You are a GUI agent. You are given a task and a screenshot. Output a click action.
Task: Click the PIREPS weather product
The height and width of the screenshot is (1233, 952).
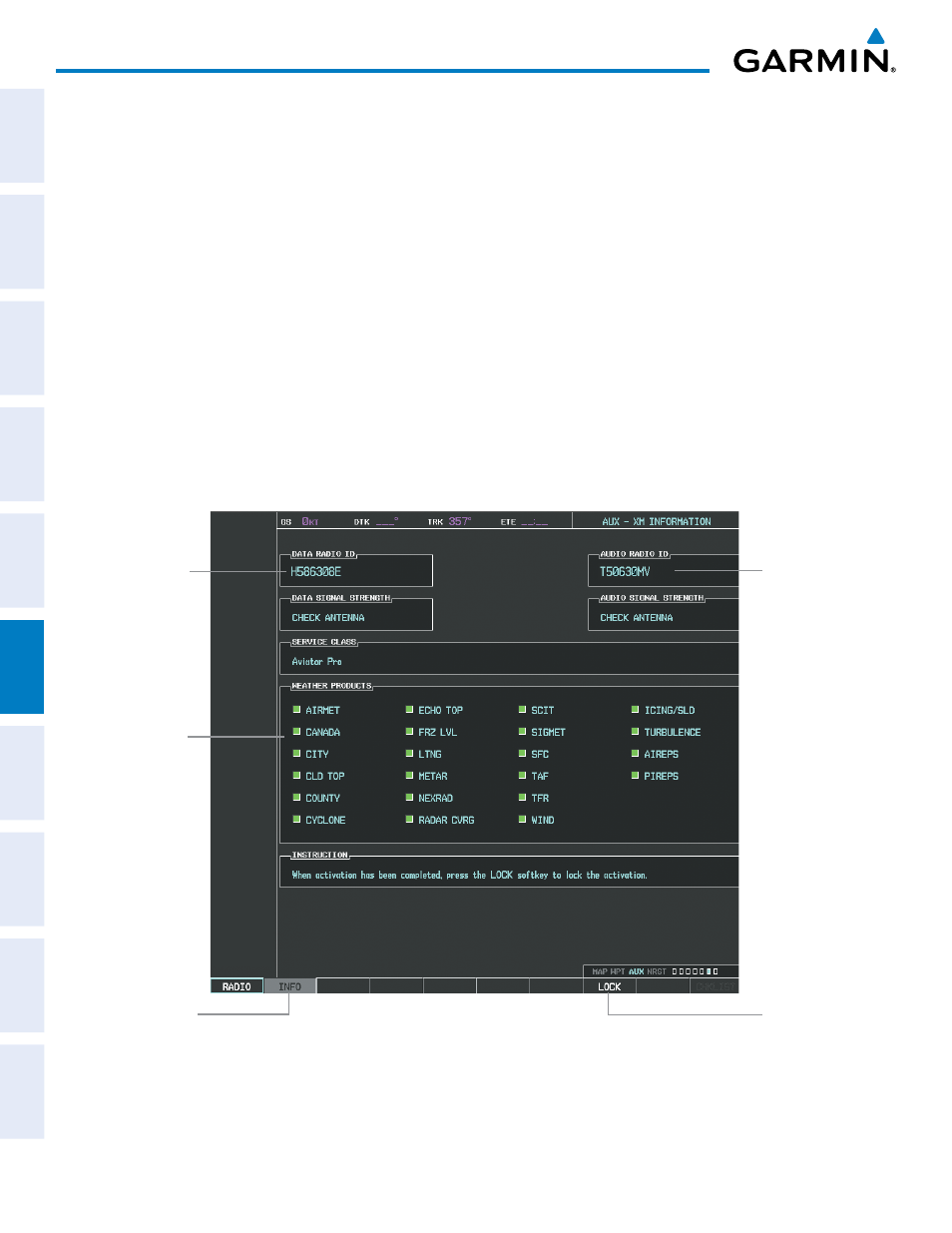coord(655,776)
